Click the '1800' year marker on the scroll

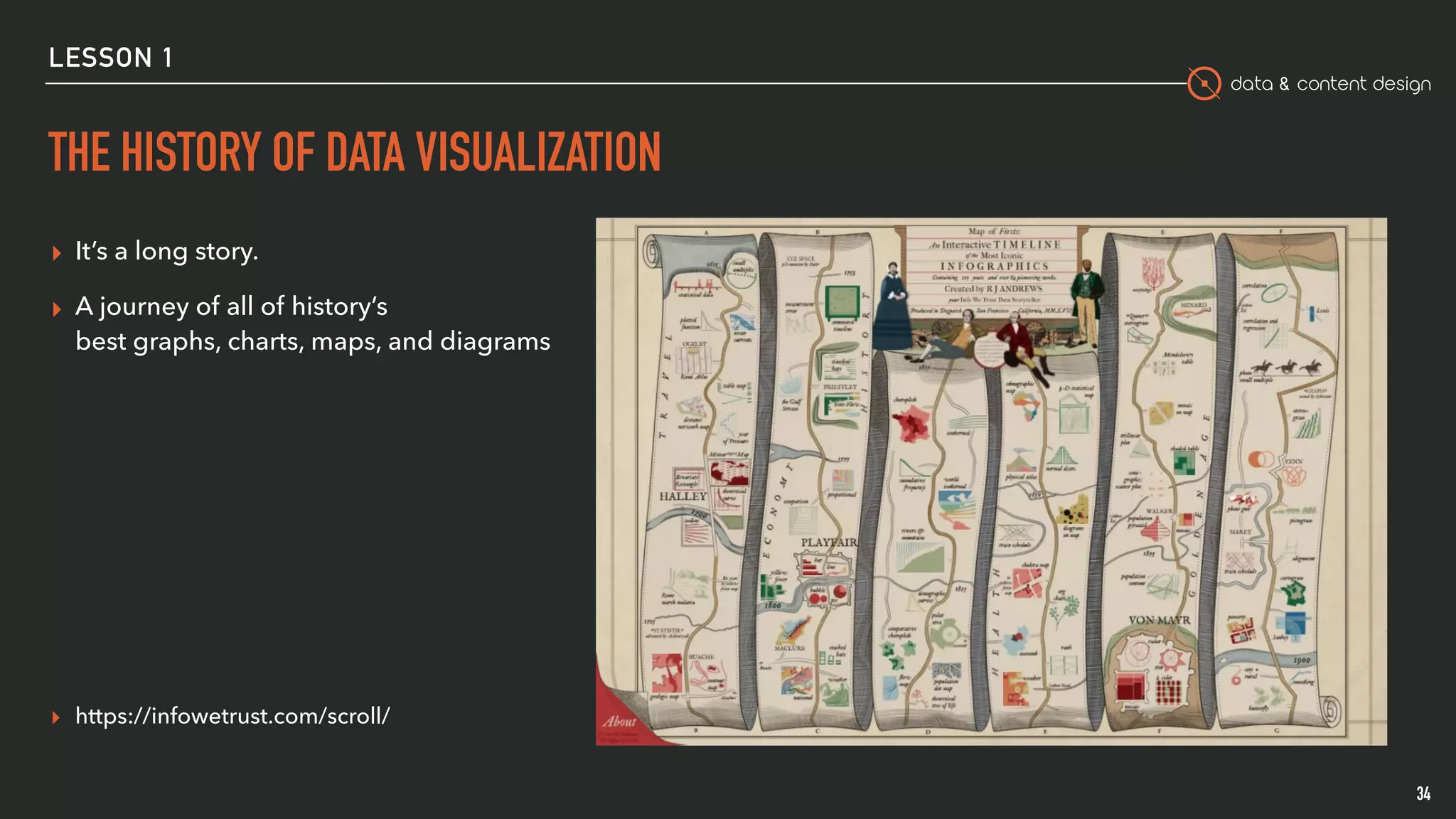point(773,606)
